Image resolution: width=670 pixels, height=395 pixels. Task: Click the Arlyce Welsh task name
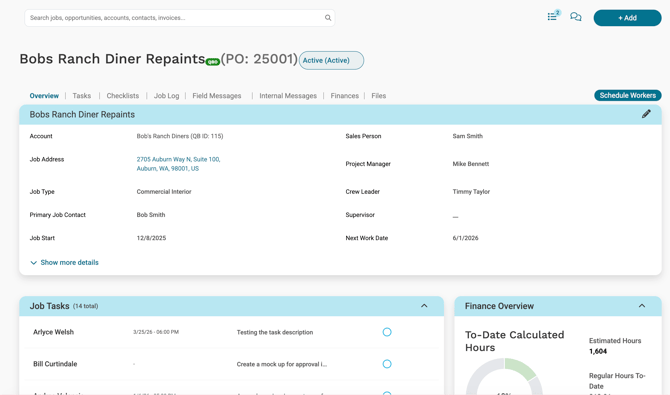tap(53, 332)
